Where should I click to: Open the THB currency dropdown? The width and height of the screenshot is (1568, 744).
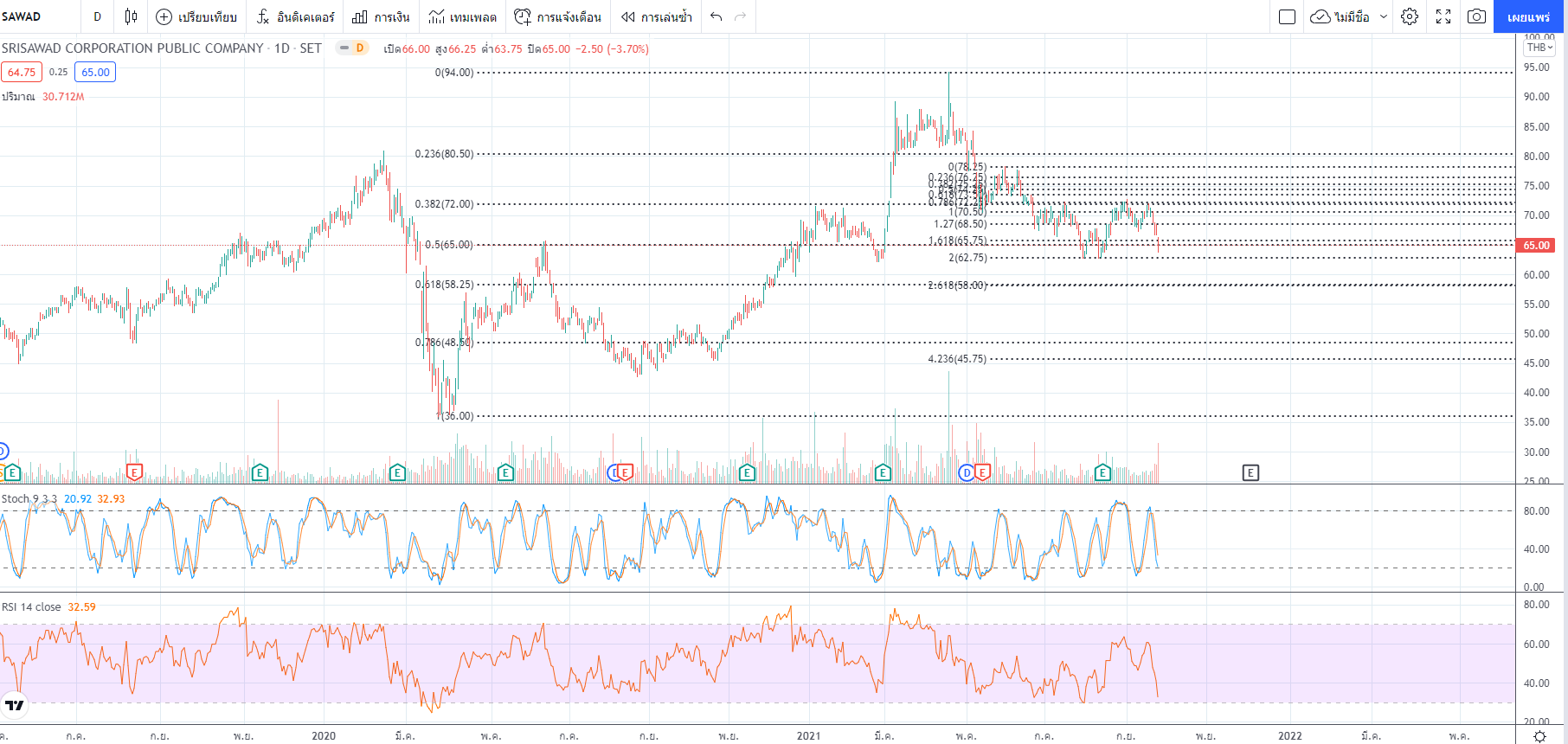[1540, 48]
